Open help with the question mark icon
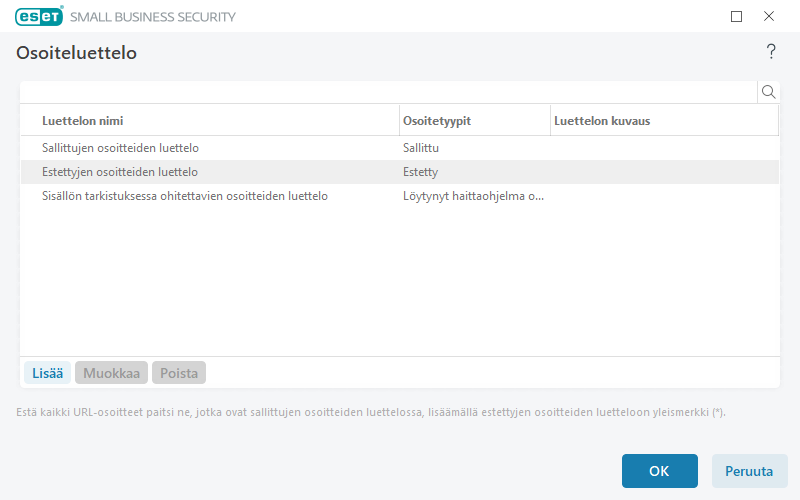 tap(770, 52)
